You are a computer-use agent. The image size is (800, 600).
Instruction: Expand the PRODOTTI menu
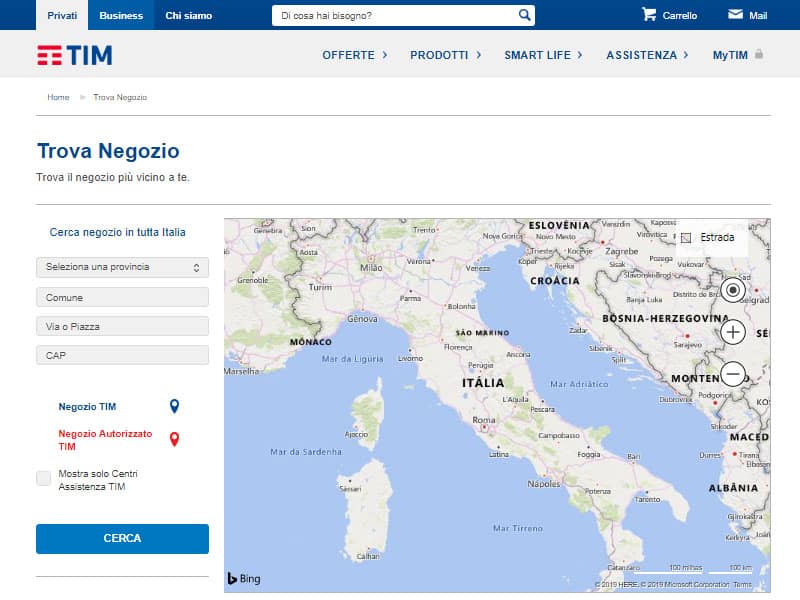coord(445,55)
